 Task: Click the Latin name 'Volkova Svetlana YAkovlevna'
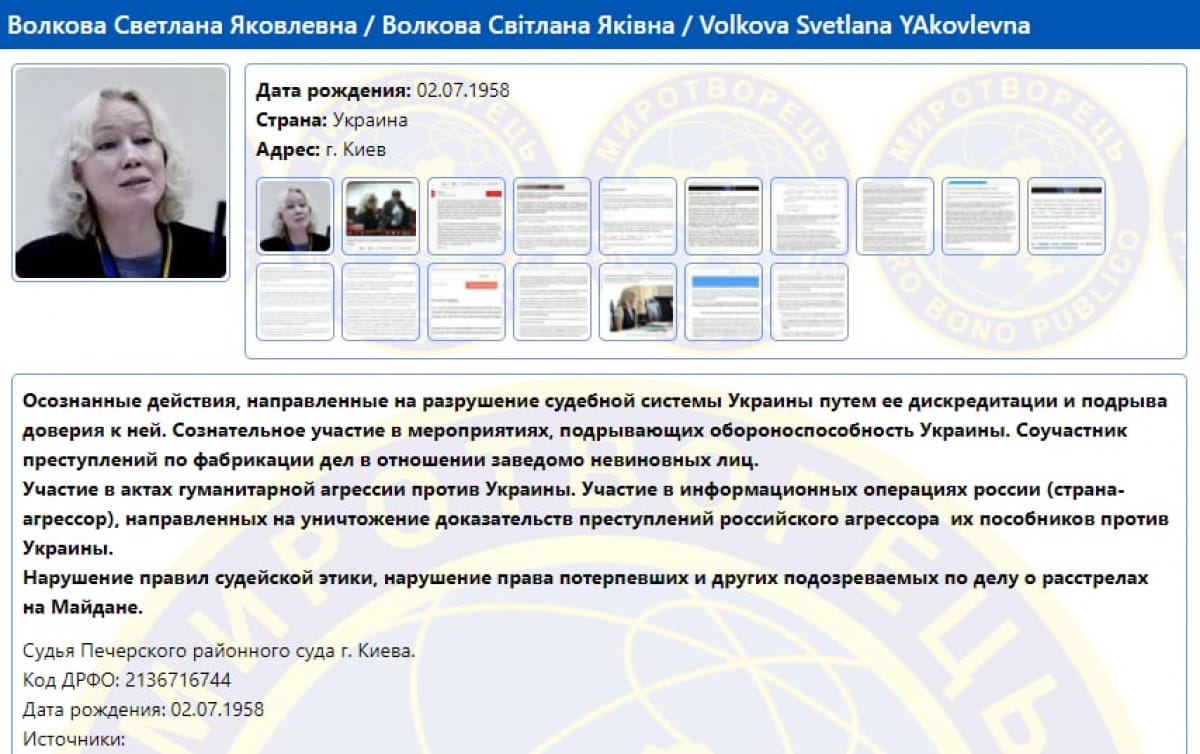coord(865,25)
